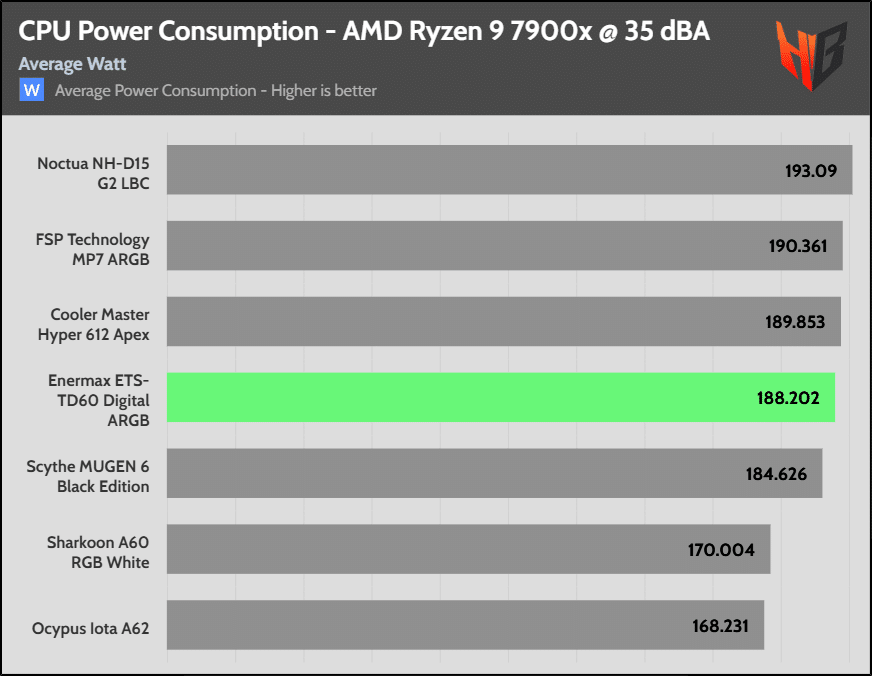Click the 170.004 value label
This screenshot has height=676, width=872.
click(x=721, y=550)
